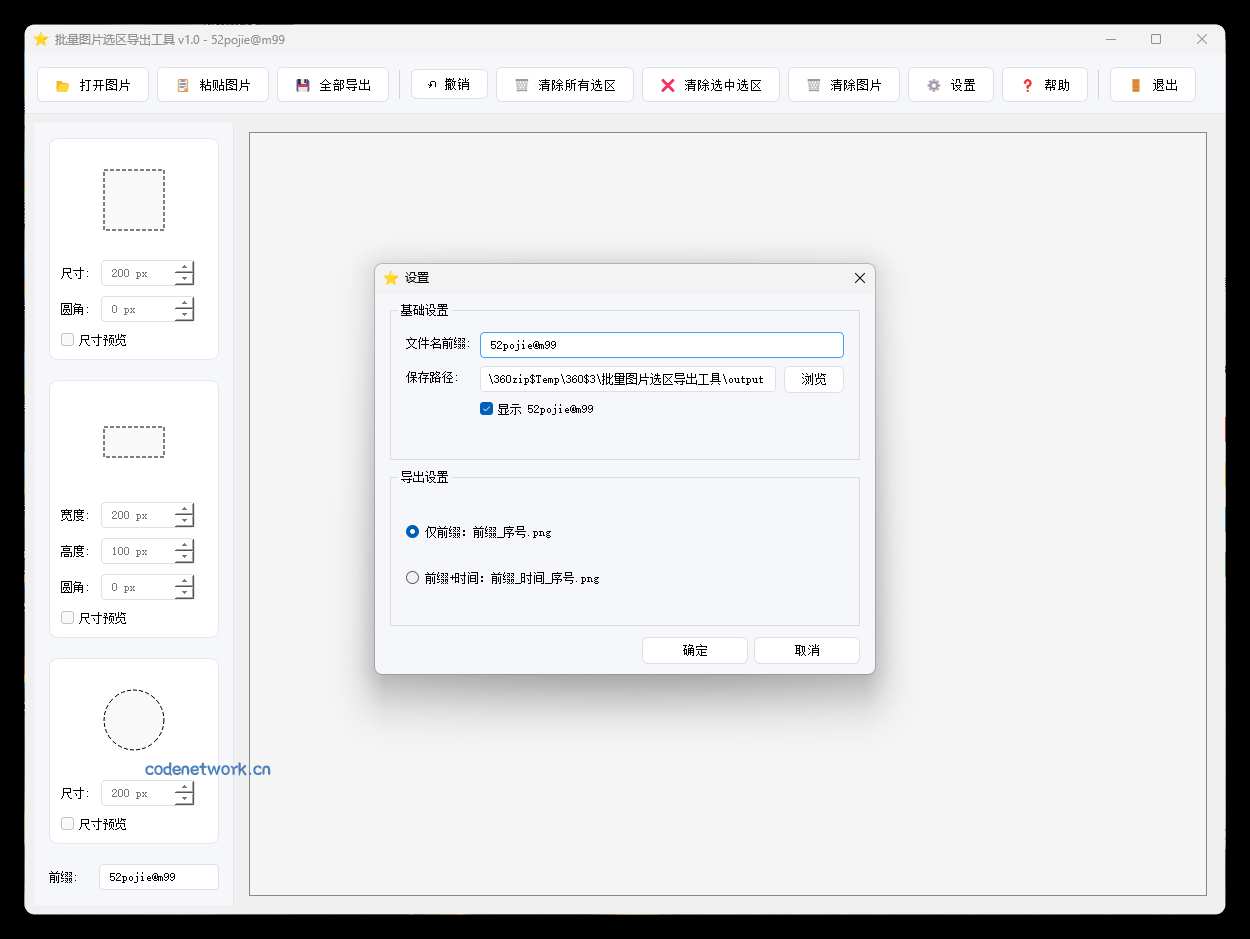This screenshot has height=939, width=1250.
Task: Close the 设置 dialog with X
Action: [859, 278]
